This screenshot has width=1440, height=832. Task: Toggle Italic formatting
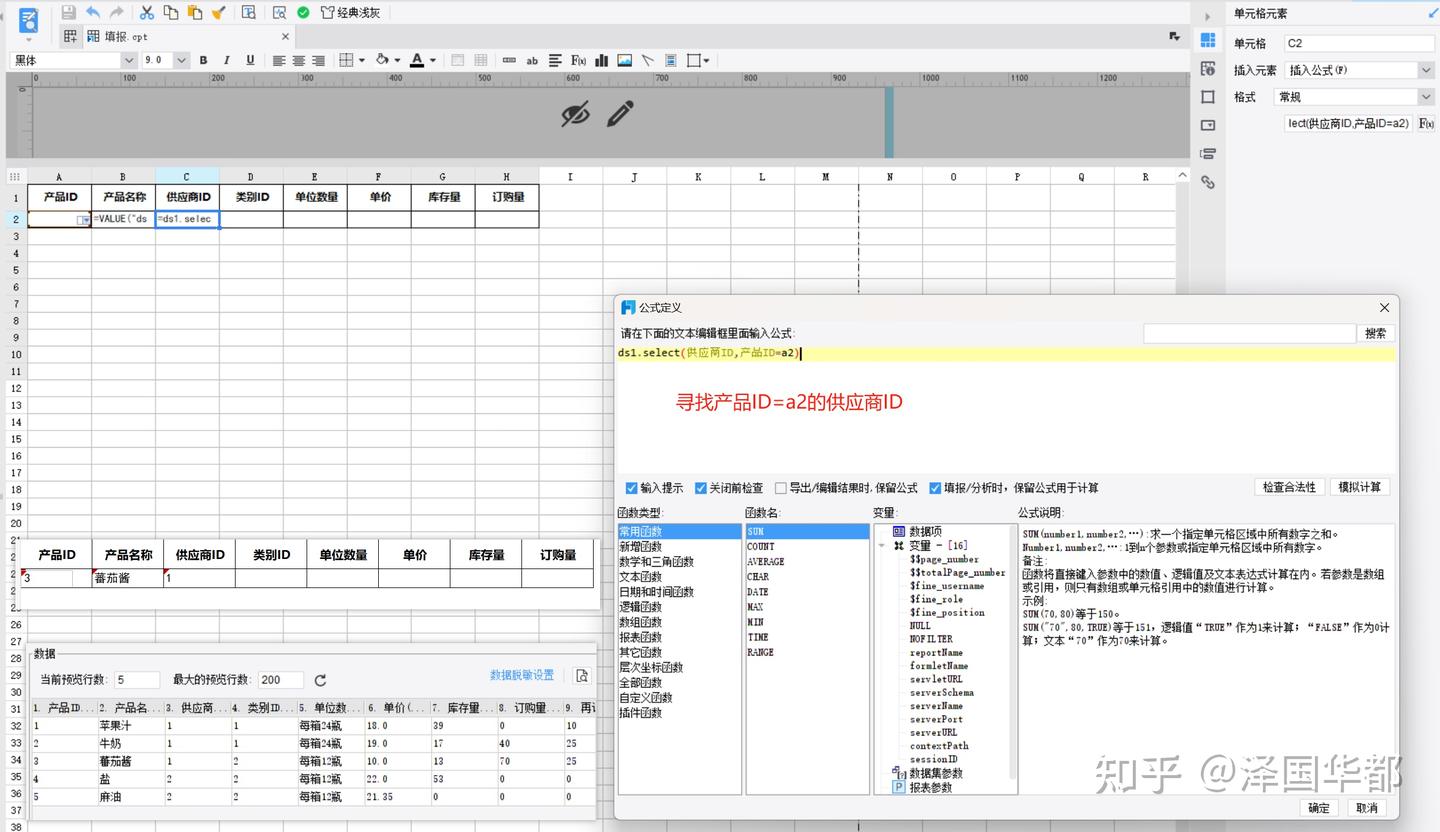[x=227, y=60]
